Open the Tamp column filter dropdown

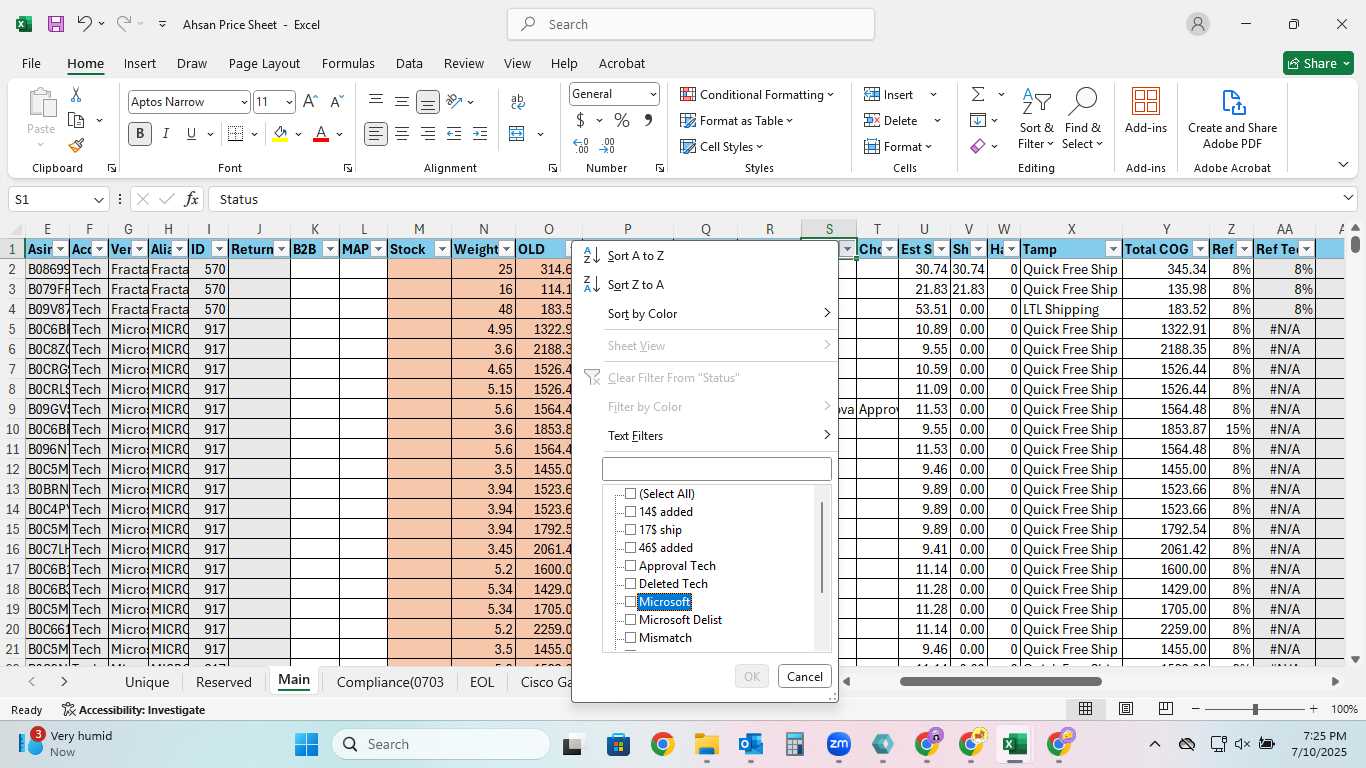coord(1113,249)
